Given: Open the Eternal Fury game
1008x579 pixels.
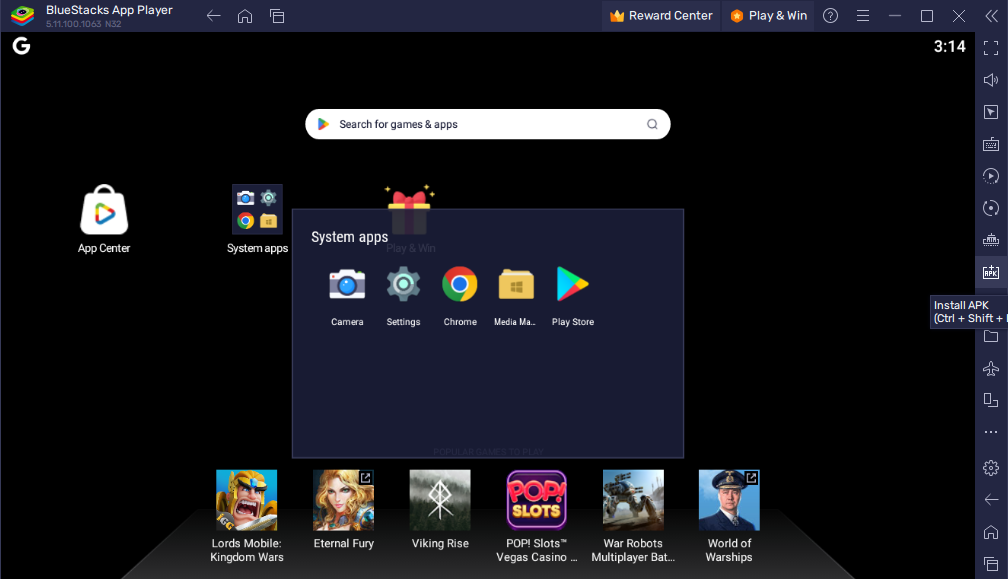Looking at the screenshot, I should point(343,500).
